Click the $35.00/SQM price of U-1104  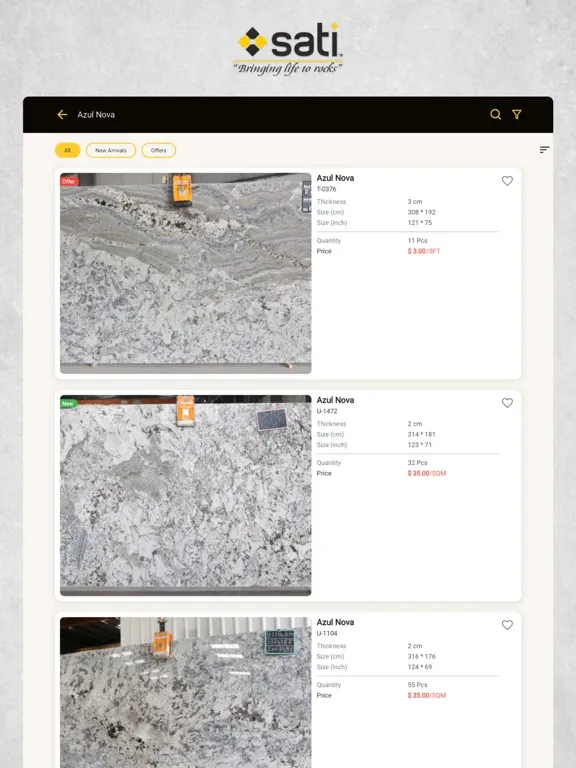[x=427, y=696]
